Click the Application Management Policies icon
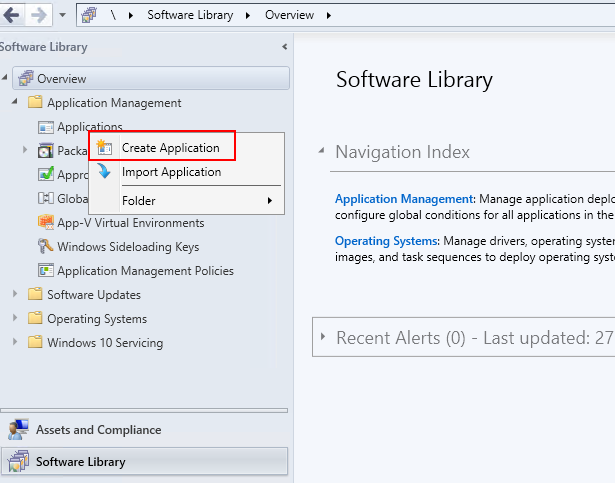 point(45,270)
